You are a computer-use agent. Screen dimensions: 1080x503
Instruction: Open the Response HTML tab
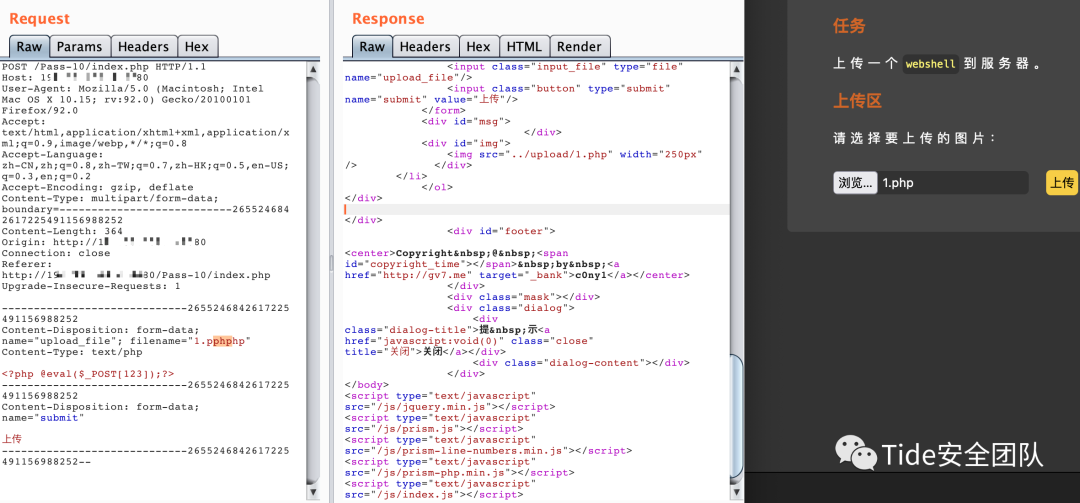click(524, 47)
